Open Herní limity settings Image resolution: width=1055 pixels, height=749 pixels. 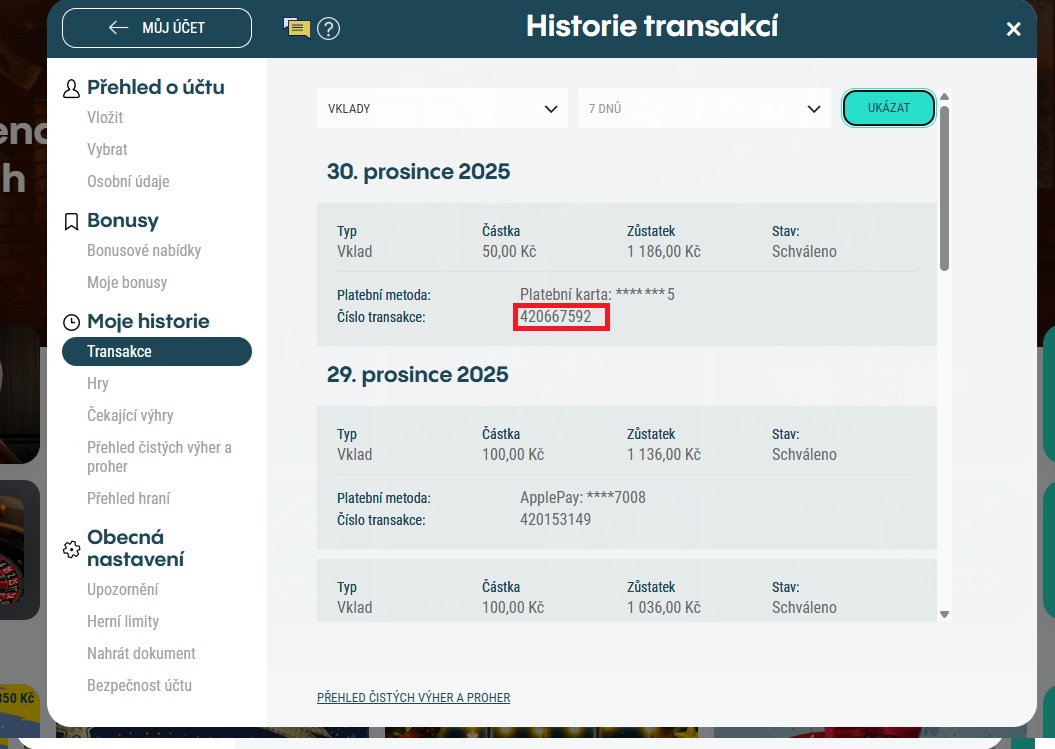tap(123, 622)
